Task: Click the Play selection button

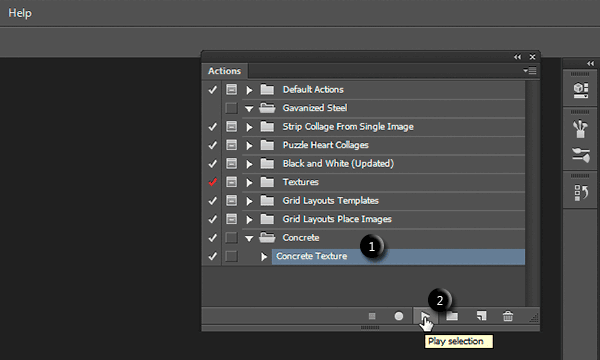Action: pyautogui.click(x=425, y=316)
